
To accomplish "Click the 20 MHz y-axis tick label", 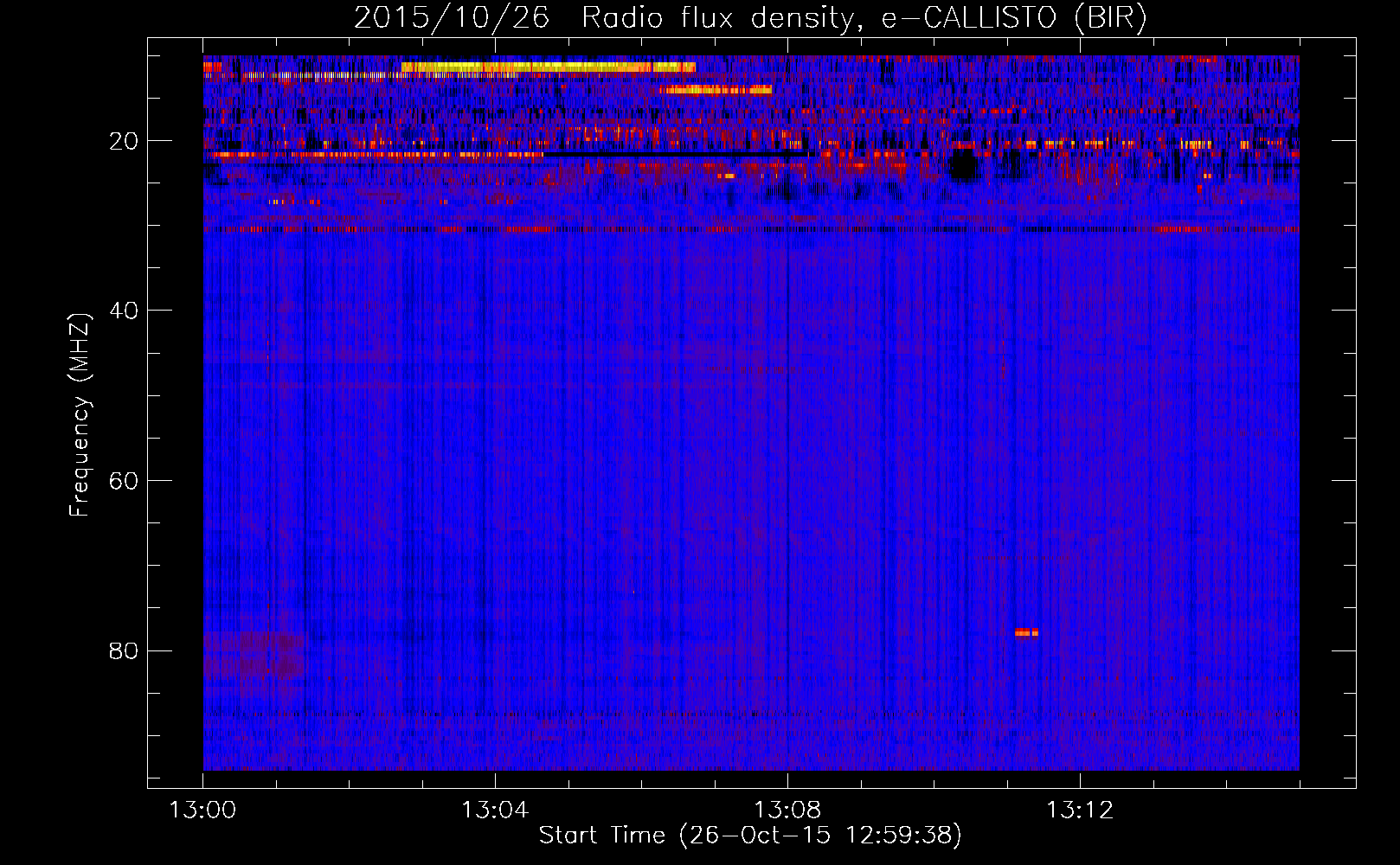I will coord(124,141).
